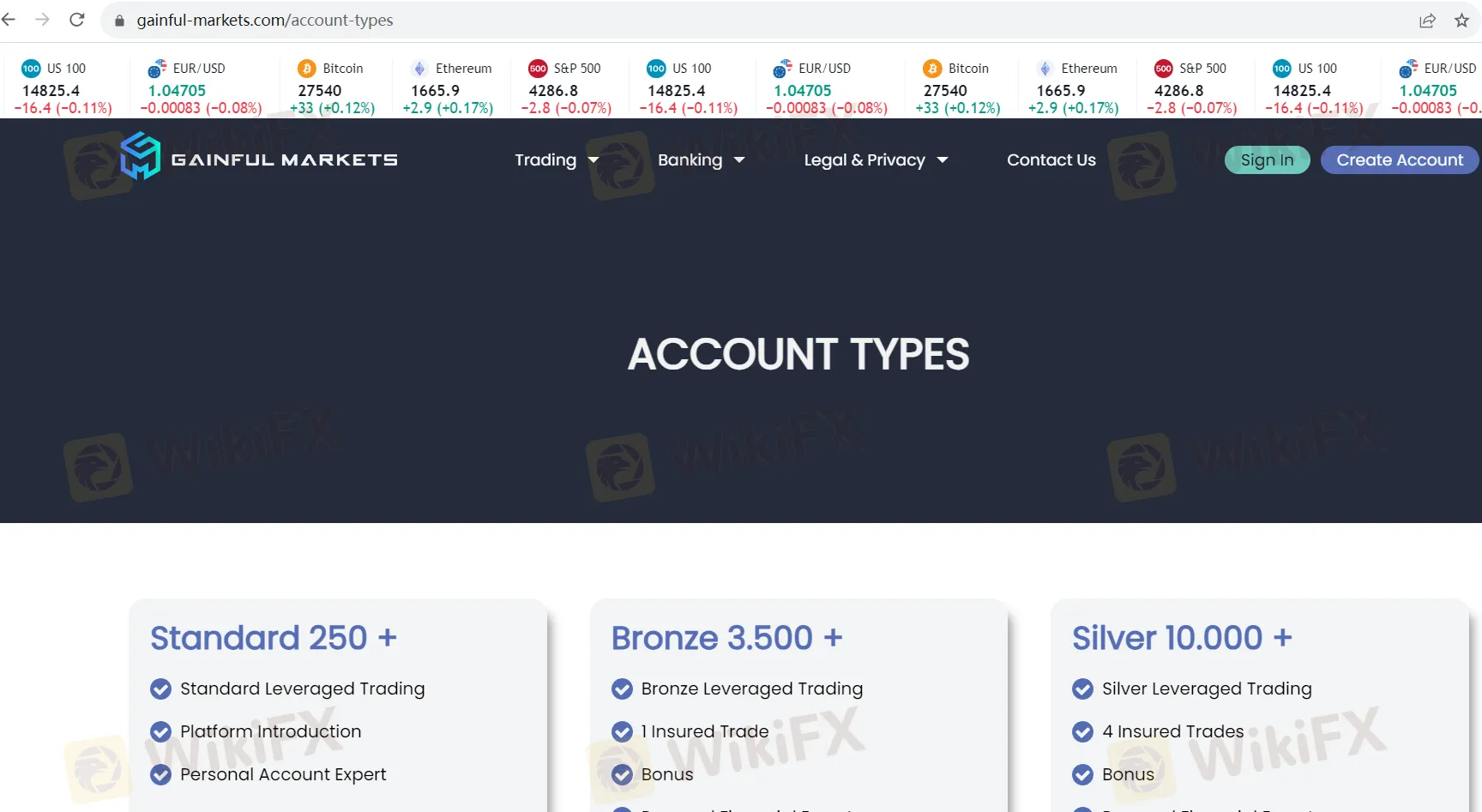Open the Contact Us page
Viewport: 1482px width, 812px height.
pos(1051,160)
